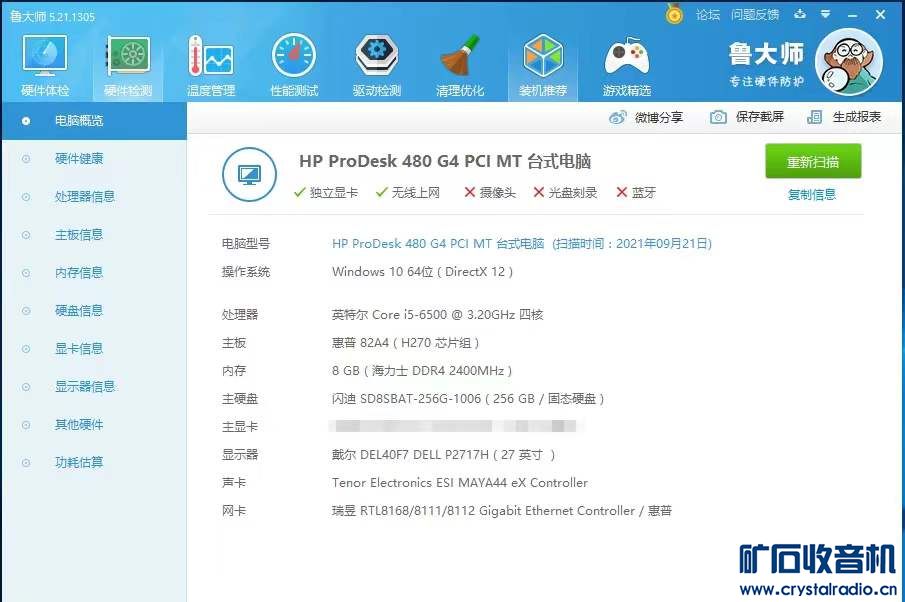The width and height of the screenshot is (905, 602).
Task: Select the 装机推荐 cube icon
Action: click(x=543, y=65)
